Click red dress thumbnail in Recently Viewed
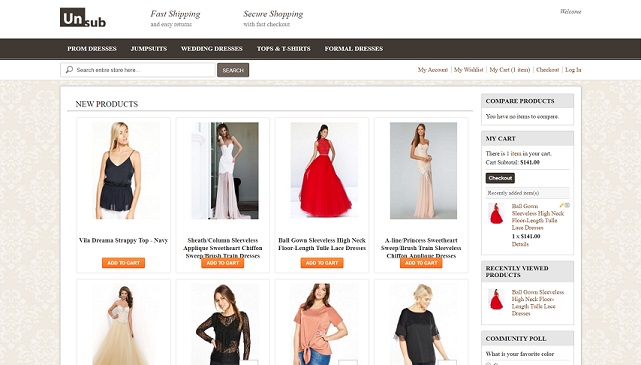The height and width of the screenshot is (365, 641). [496, 299]
